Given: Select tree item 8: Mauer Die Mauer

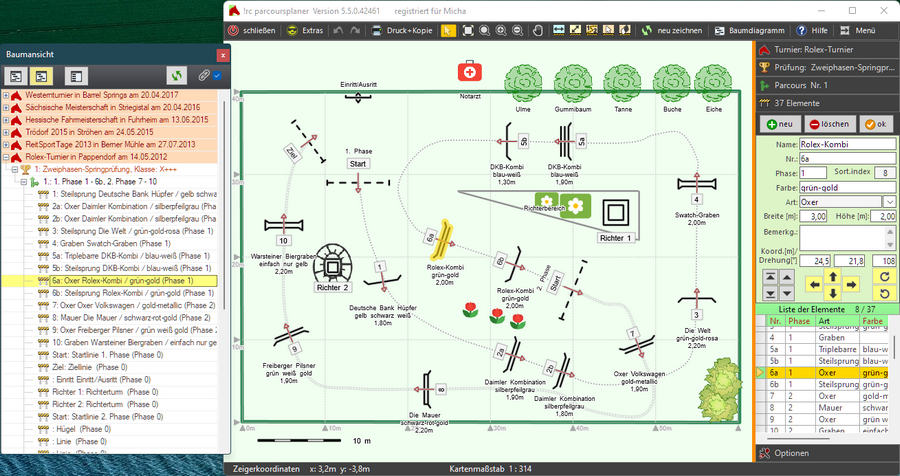Looking at the screenshot, I should coord(131,318).
